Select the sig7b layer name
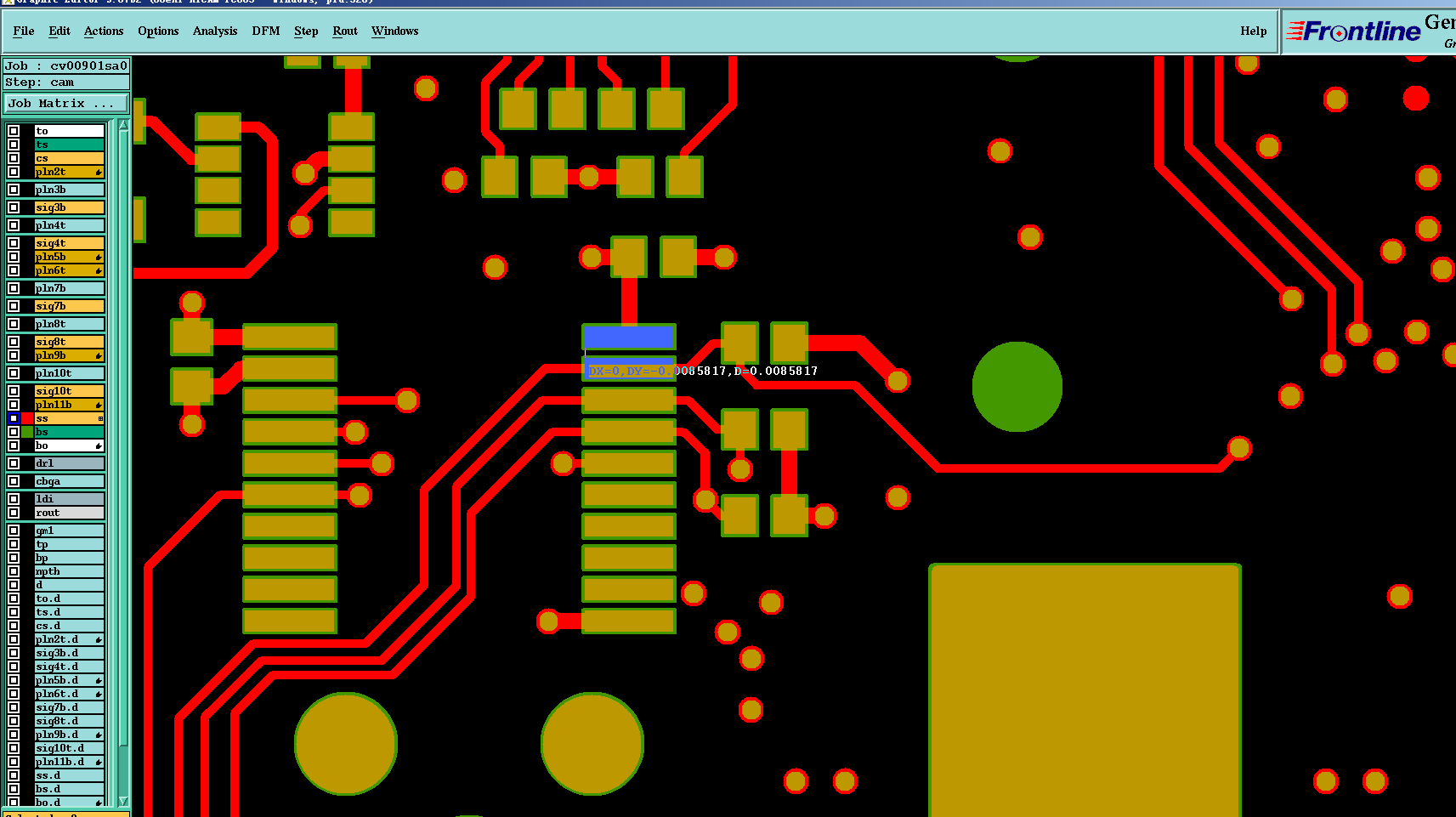This screenshot has width=1456, height=817. (69, 306)
